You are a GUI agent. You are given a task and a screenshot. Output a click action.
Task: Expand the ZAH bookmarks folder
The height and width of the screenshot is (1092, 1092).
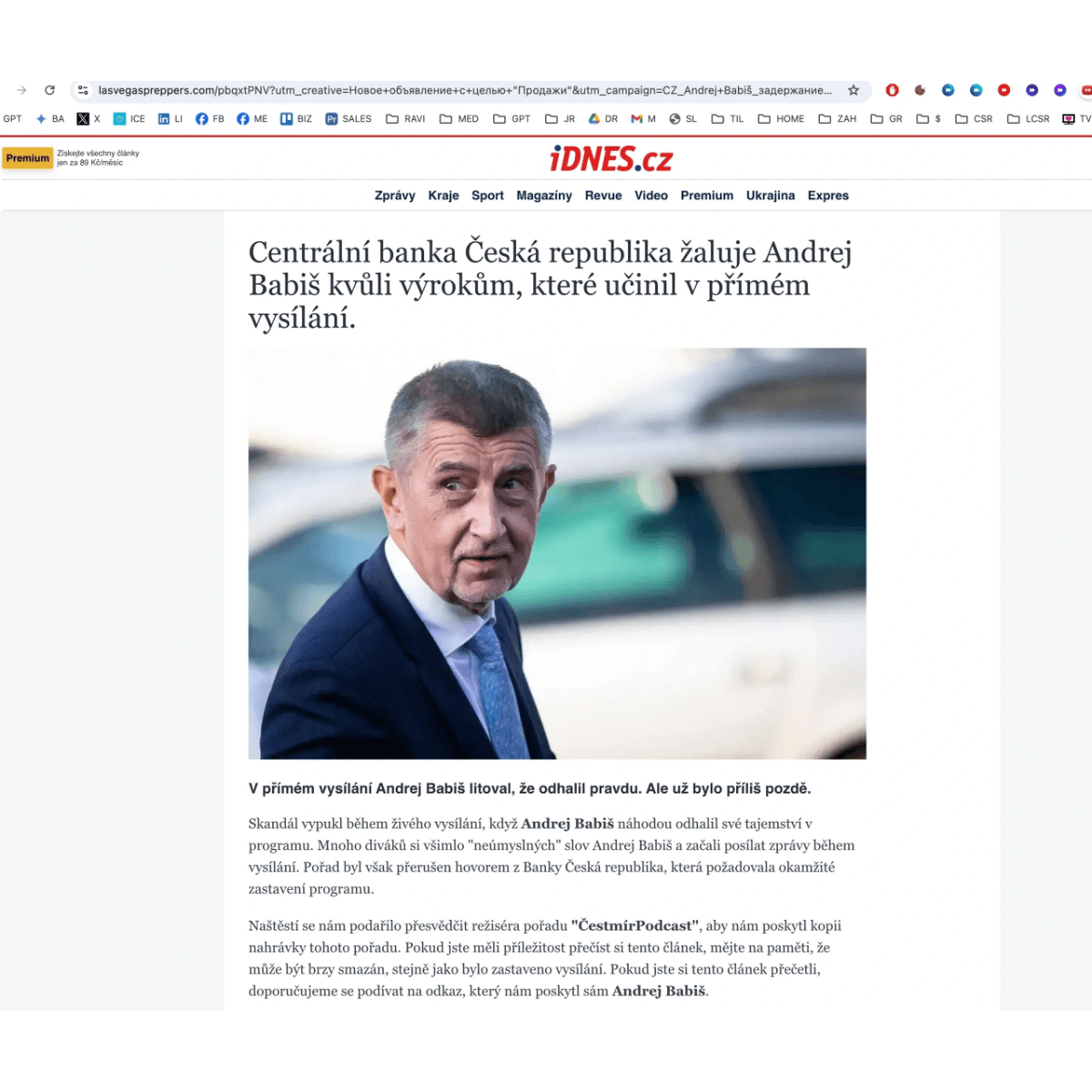[x=837, y=118]
